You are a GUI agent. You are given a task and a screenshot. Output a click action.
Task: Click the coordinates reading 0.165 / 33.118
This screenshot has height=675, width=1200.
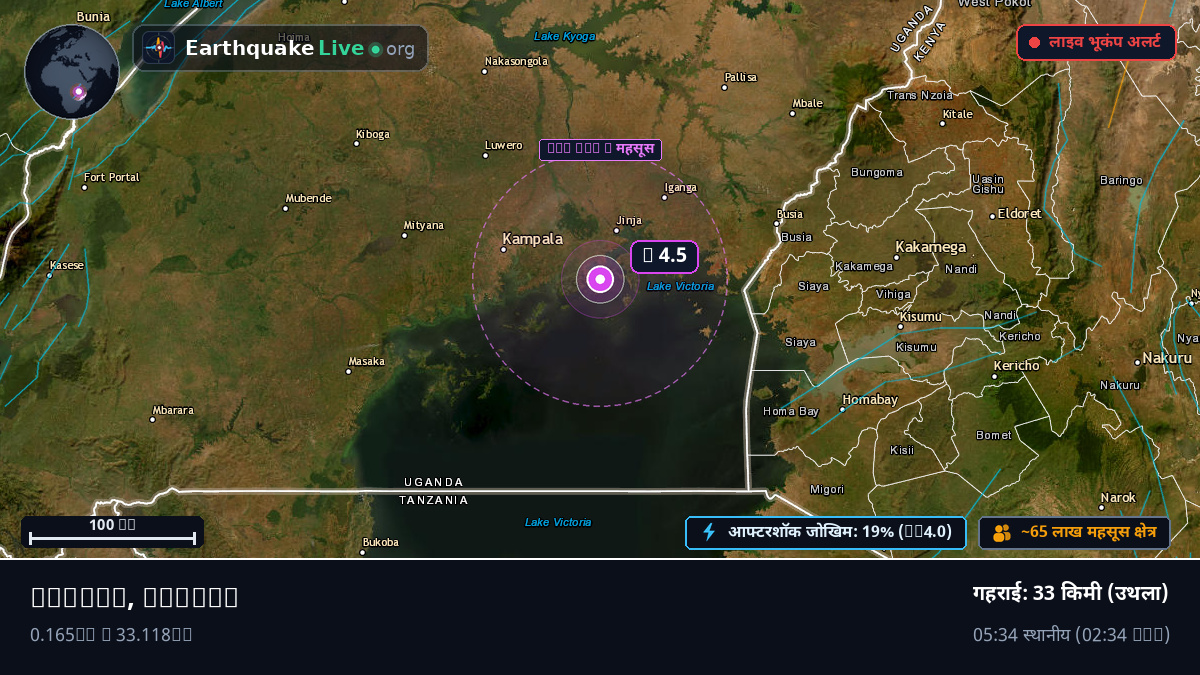coord(111,634)
